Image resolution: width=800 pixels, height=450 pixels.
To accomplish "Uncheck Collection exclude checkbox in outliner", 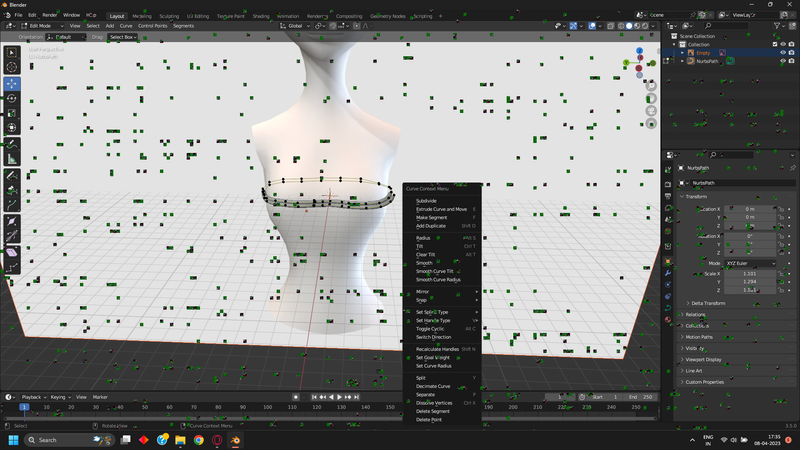I will tap(774, 44).
